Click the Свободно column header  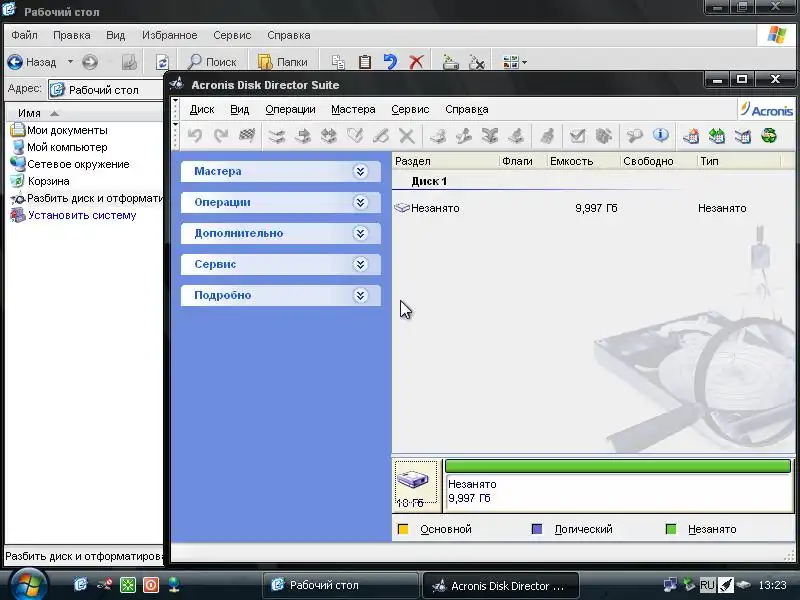658,161
